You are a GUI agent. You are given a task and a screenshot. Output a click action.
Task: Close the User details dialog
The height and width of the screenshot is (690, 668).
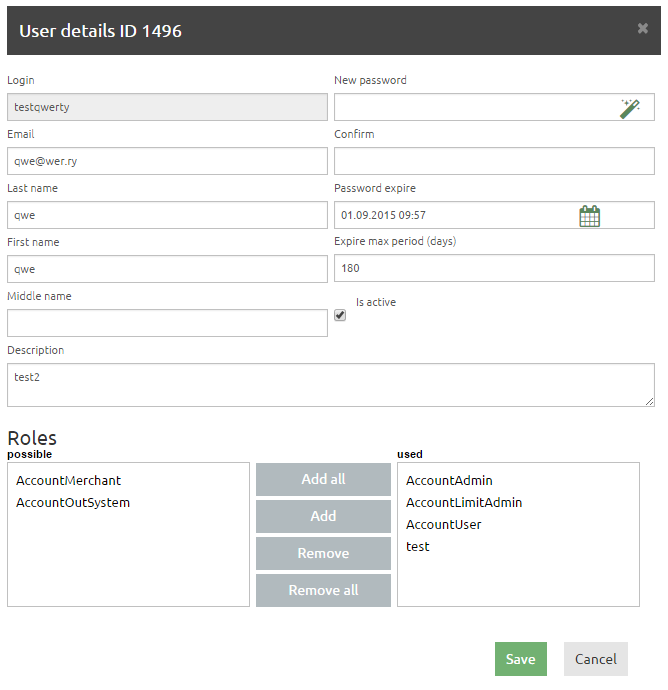click(x=643, y=29)
